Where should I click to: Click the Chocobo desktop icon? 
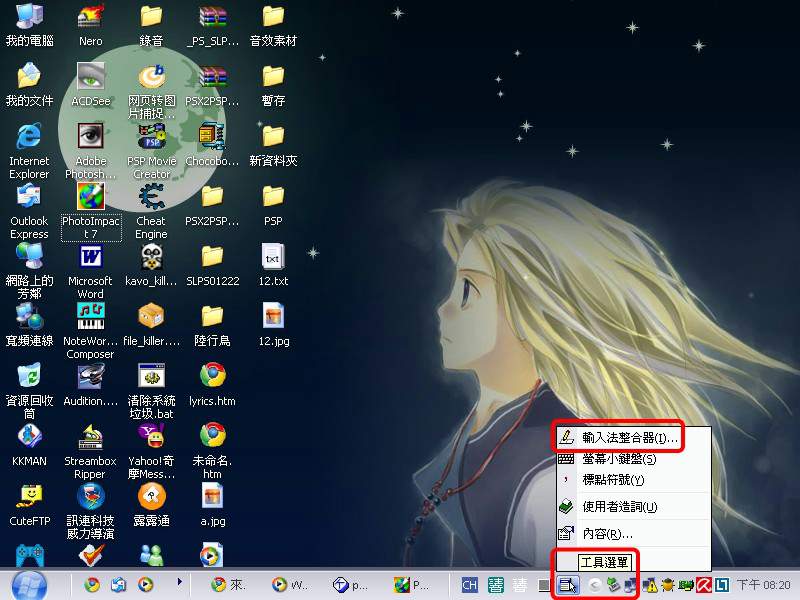click(212, 145)
